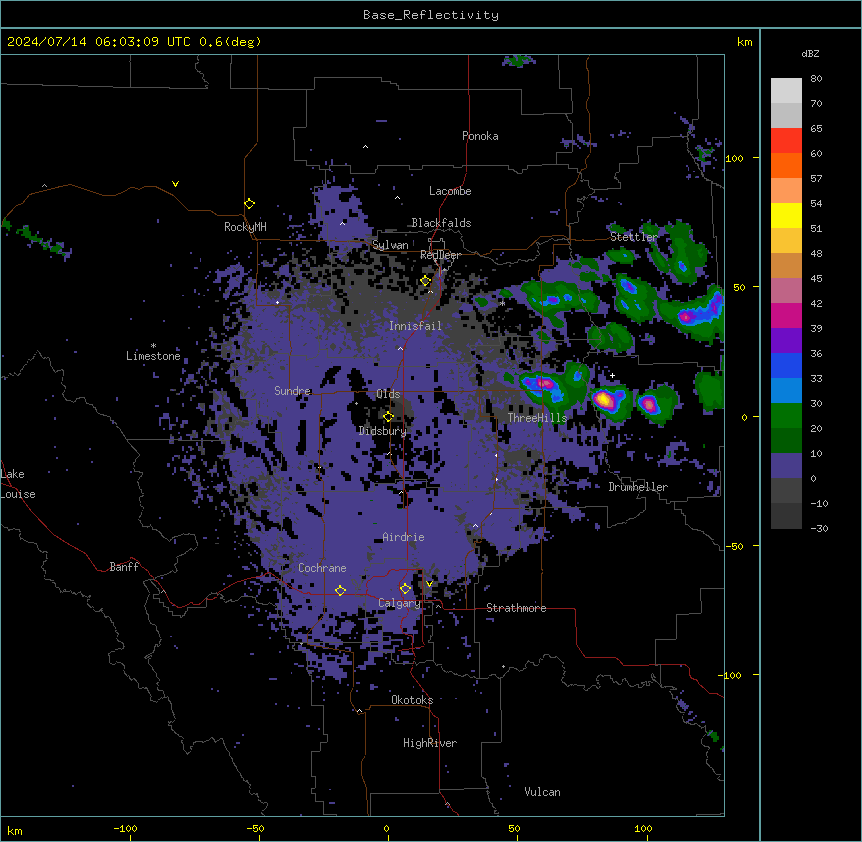Viewport: 862px width, 842px height.
Task: Click the Strathmore city label
Action: (x=516, y=608)
